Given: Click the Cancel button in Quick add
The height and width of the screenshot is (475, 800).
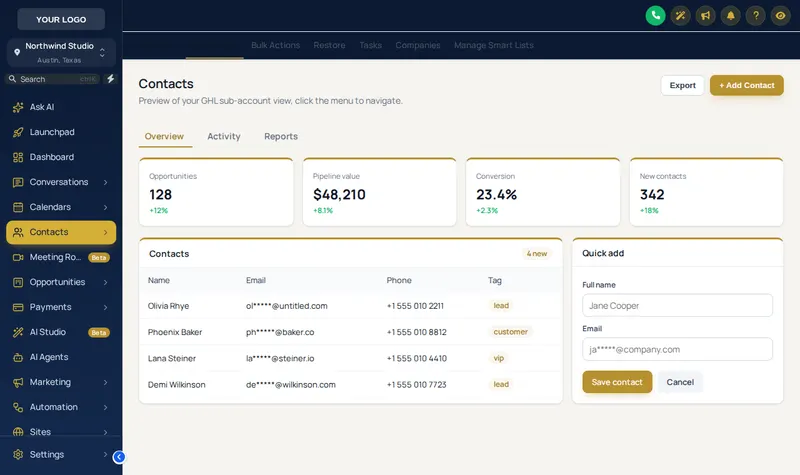Looking at the screenshot, I should [680, 382].
